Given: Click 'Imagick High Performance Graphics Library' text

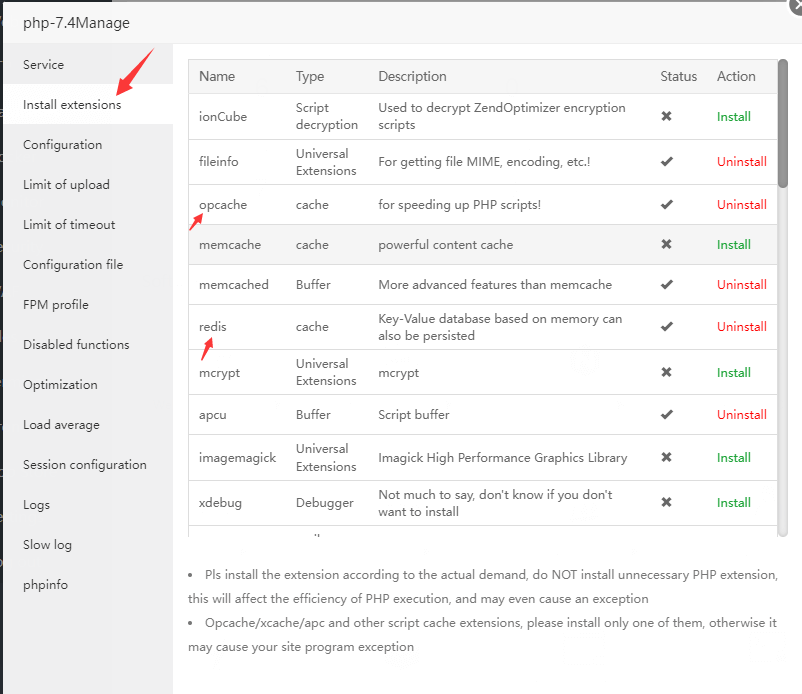Looking at the screenshot, I should click(503, 458).
